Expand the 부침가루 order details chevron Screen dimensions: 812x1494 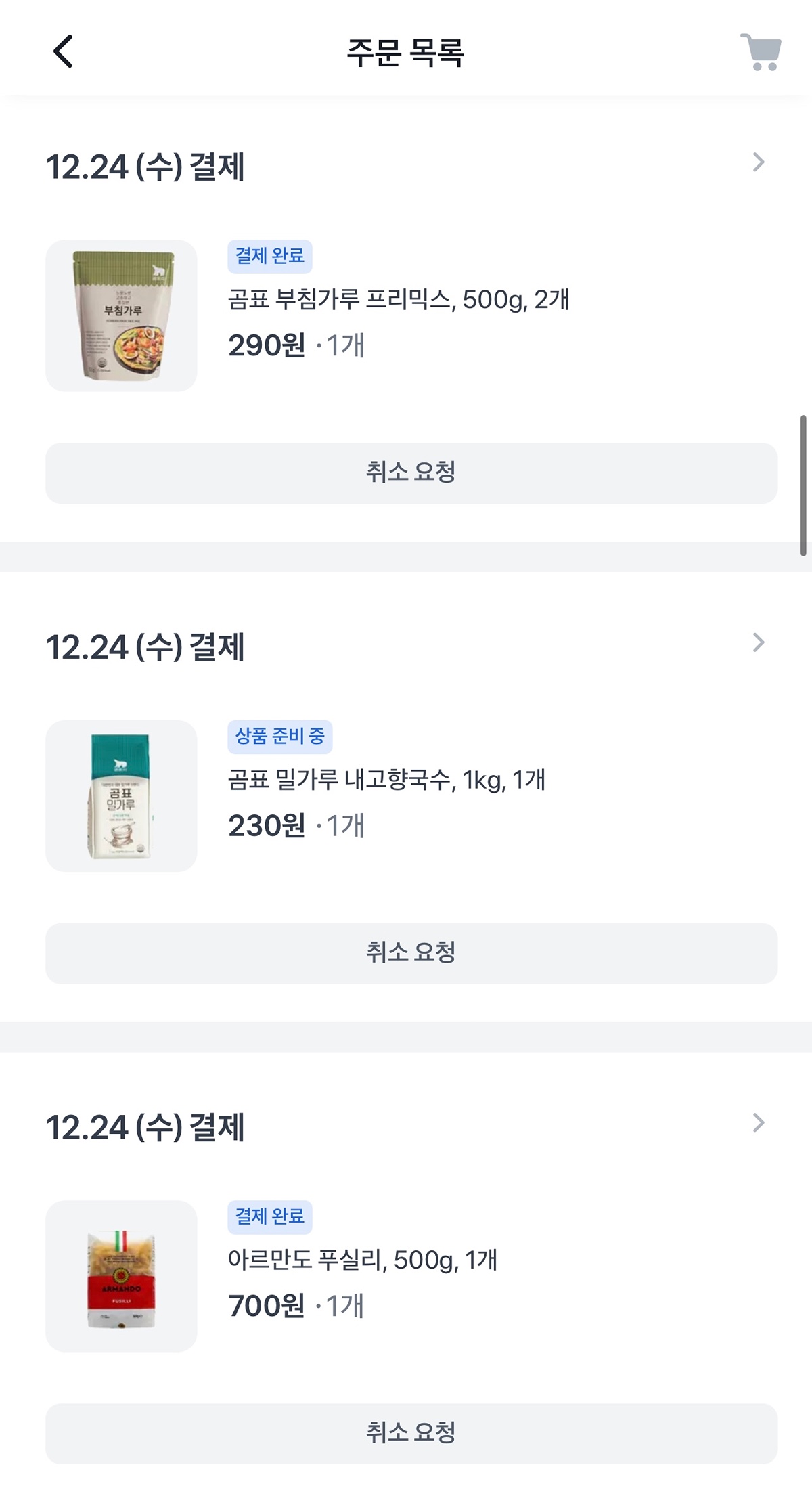point(758,162)
